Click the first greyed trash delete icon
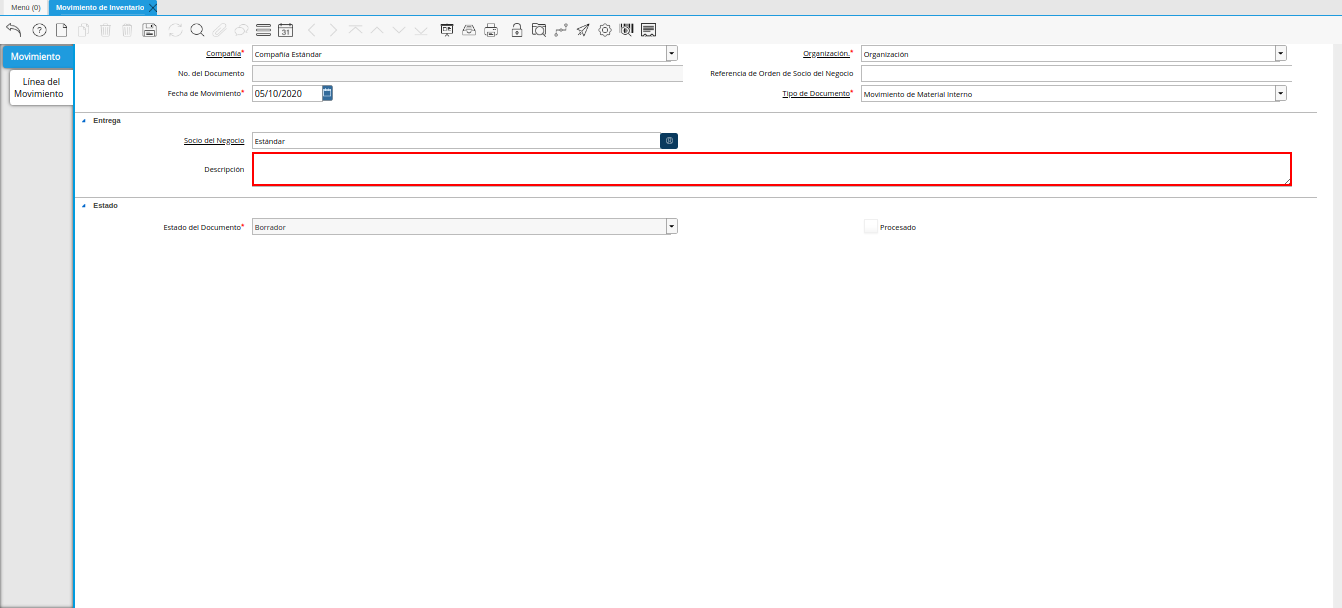This screenshot has height=608, width=1342. [106, 30]
